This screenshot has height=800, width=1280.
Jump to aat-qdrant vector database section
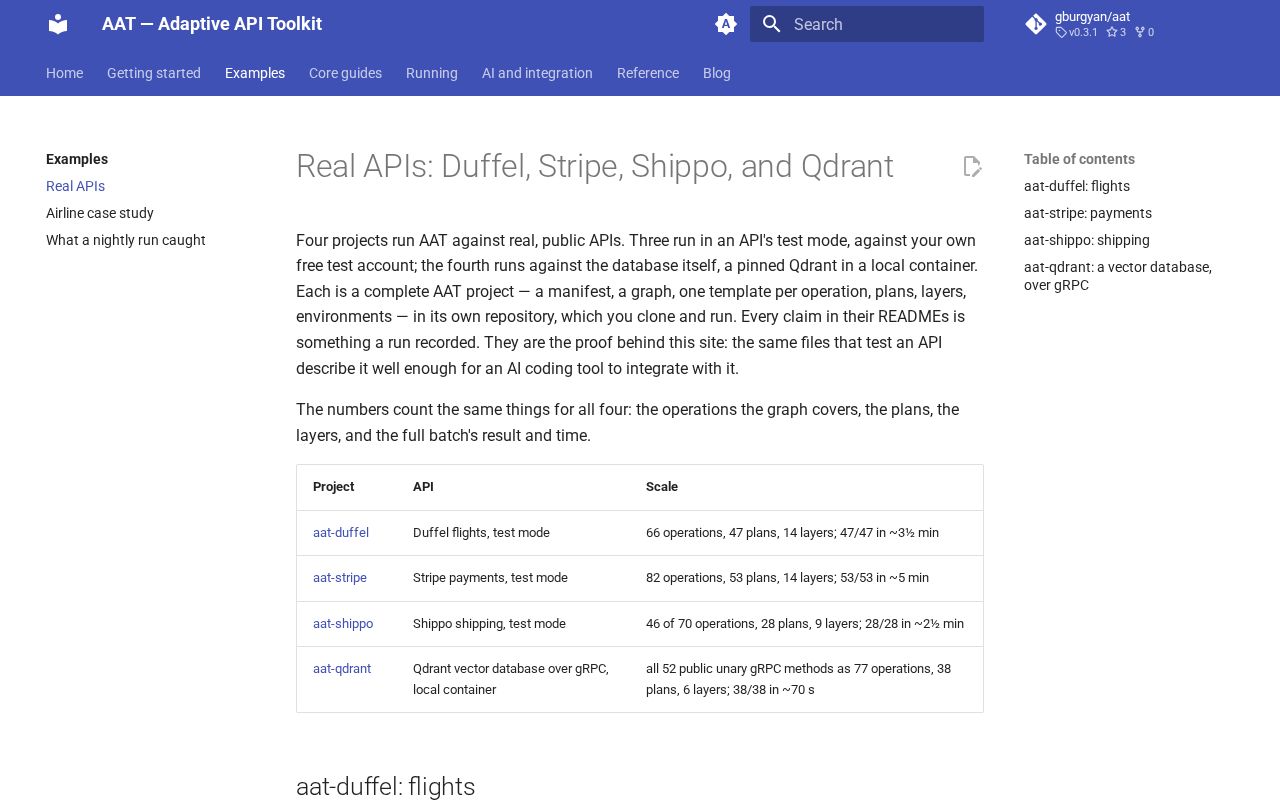click(1118, 276)
